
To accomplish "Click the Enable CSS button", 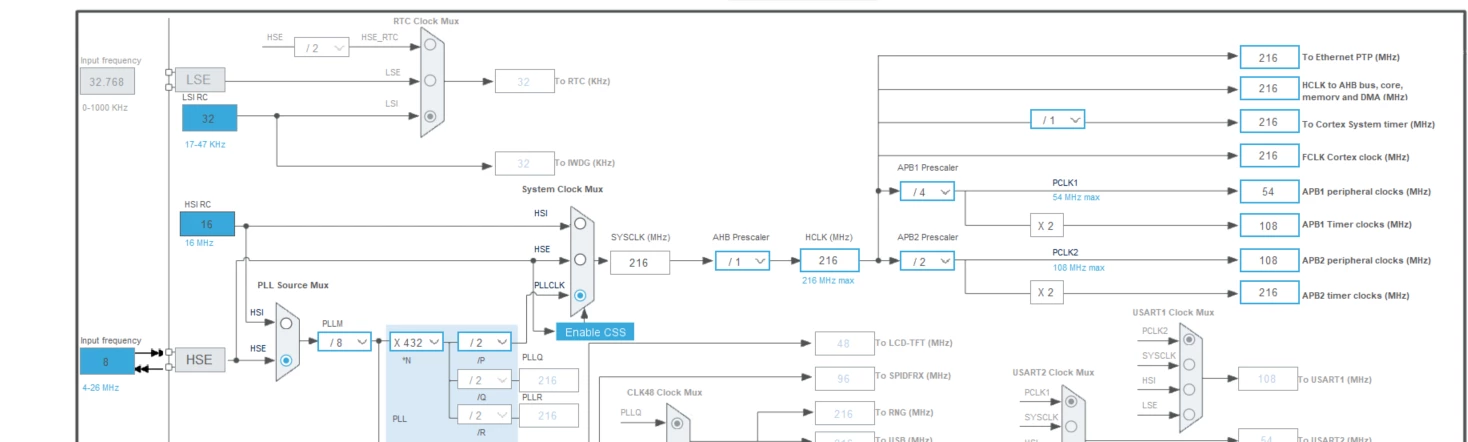I will [595, 332].
